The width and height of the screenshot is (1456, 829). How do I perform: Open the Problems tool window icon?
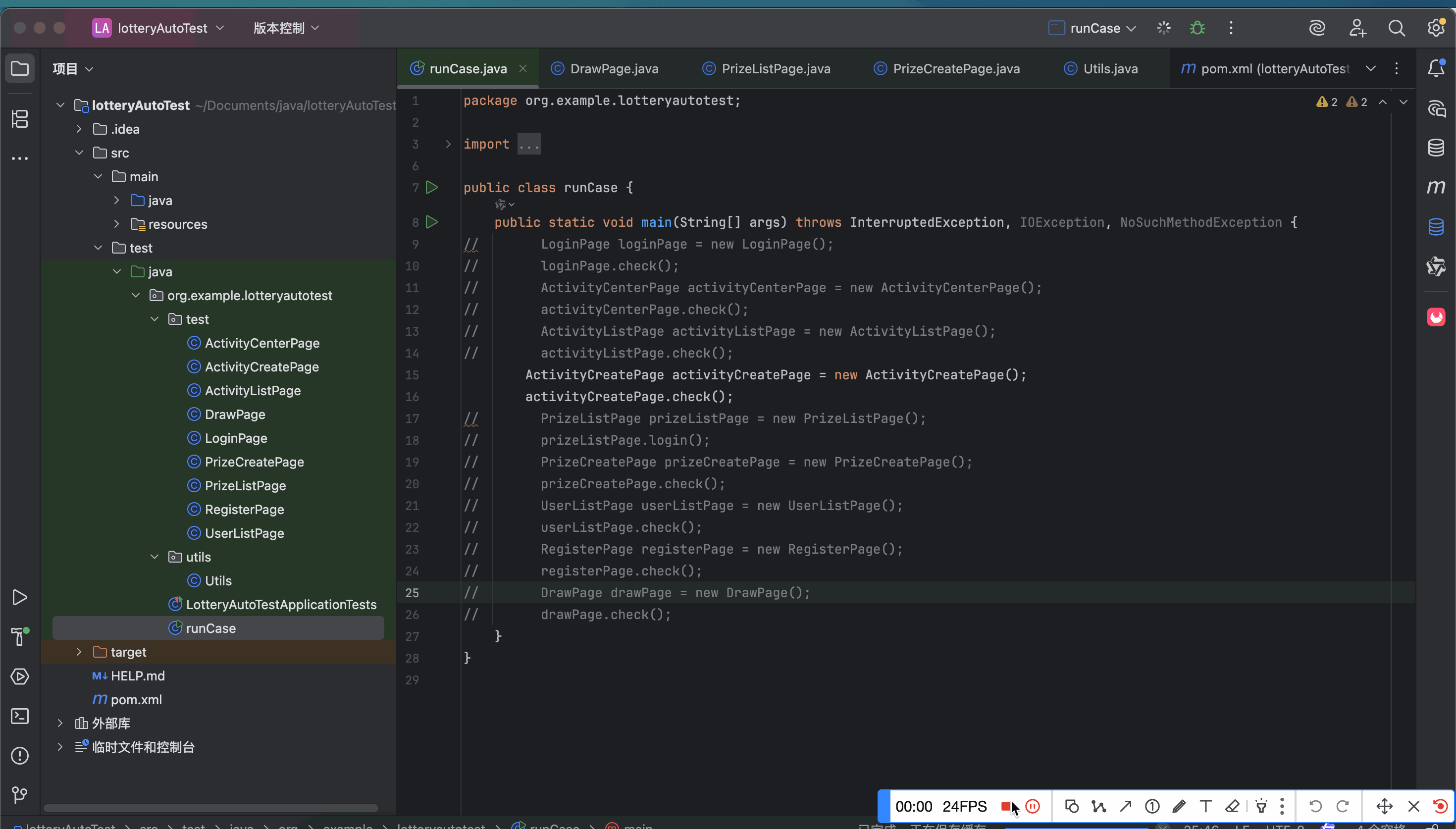[20, 756]
